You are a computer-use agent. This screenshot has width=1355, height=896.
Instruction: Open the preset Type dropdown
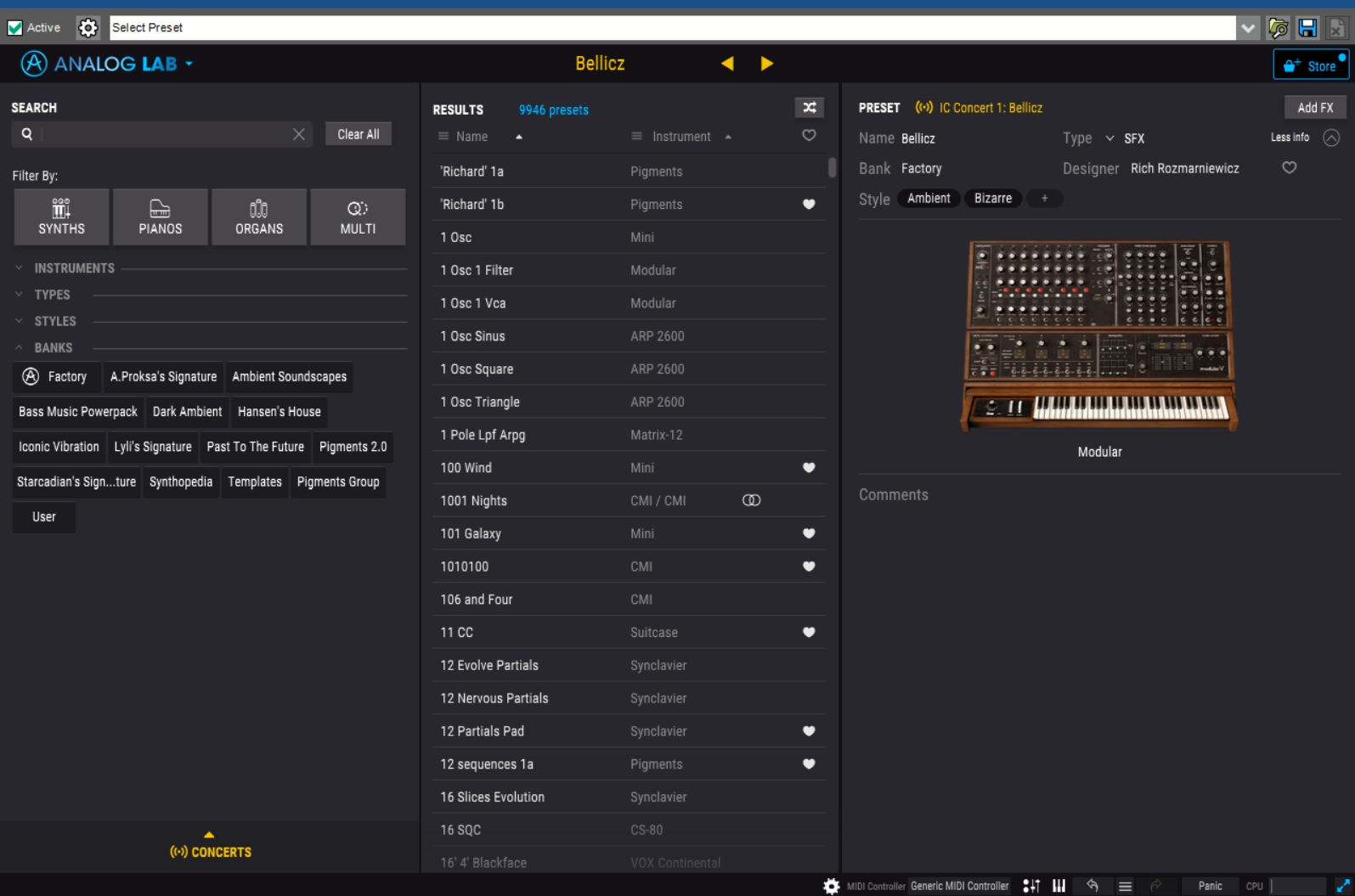1109,138
